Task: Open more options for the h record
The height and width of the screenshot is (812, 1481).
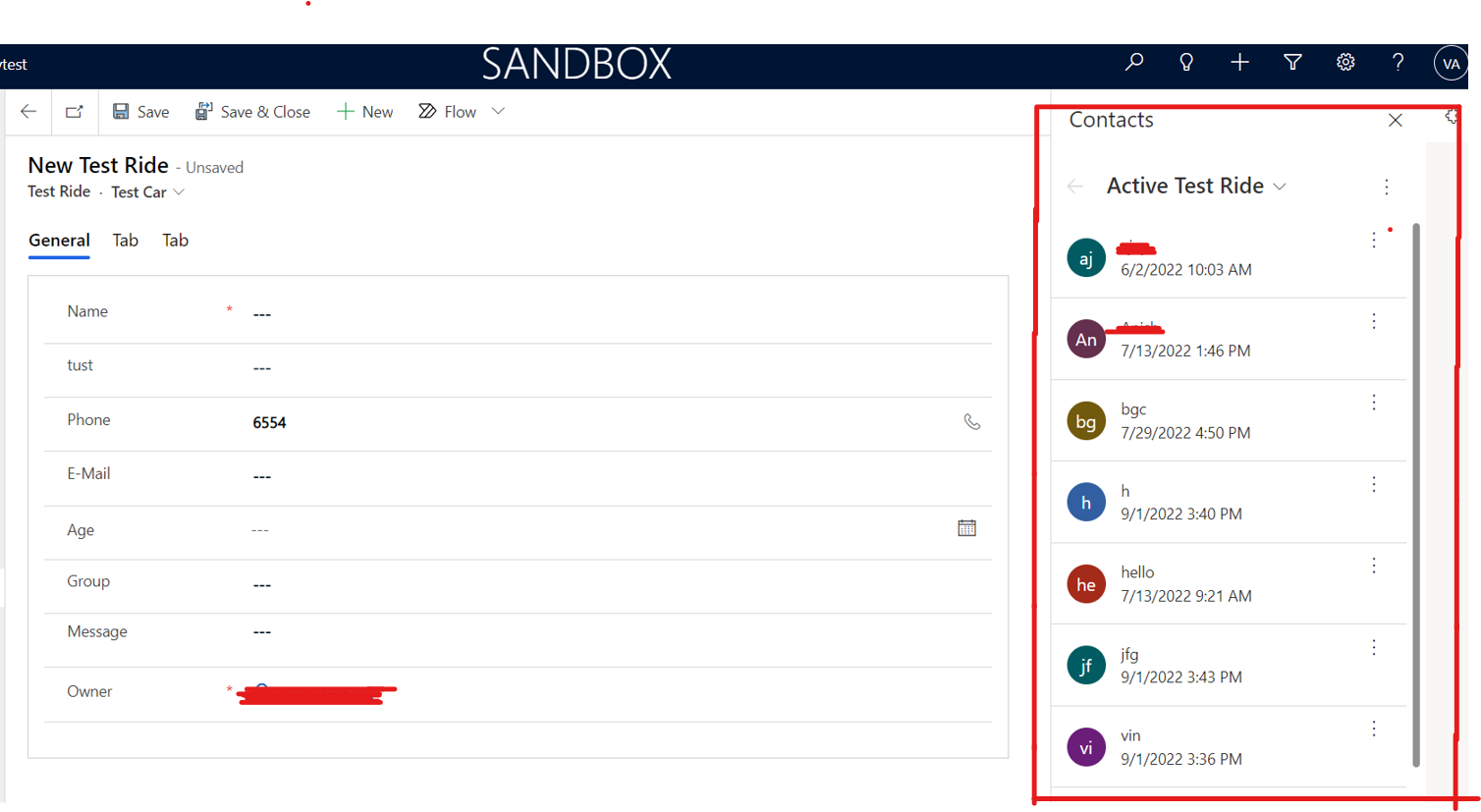Action: pos(1374,484)
